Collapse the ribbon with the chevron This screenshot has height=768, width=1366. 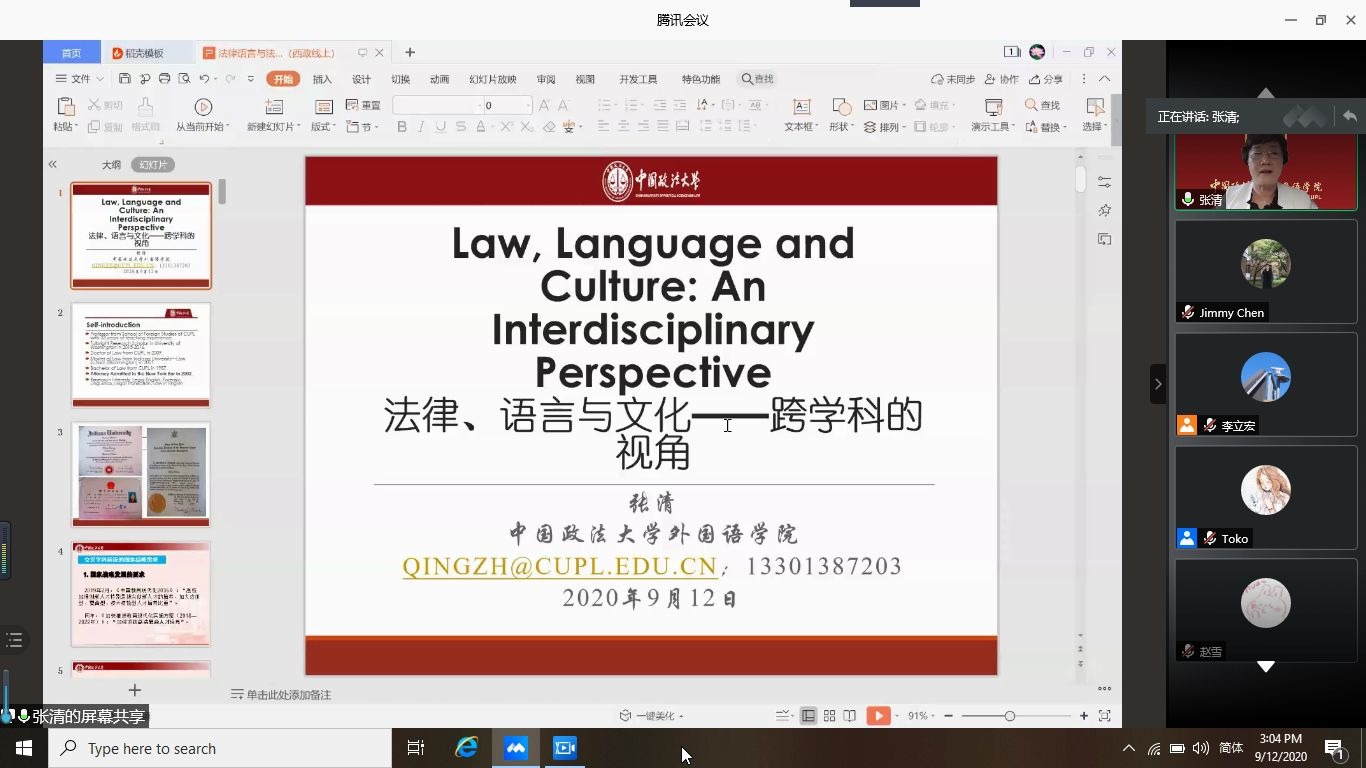click(x=1104, y=79)
